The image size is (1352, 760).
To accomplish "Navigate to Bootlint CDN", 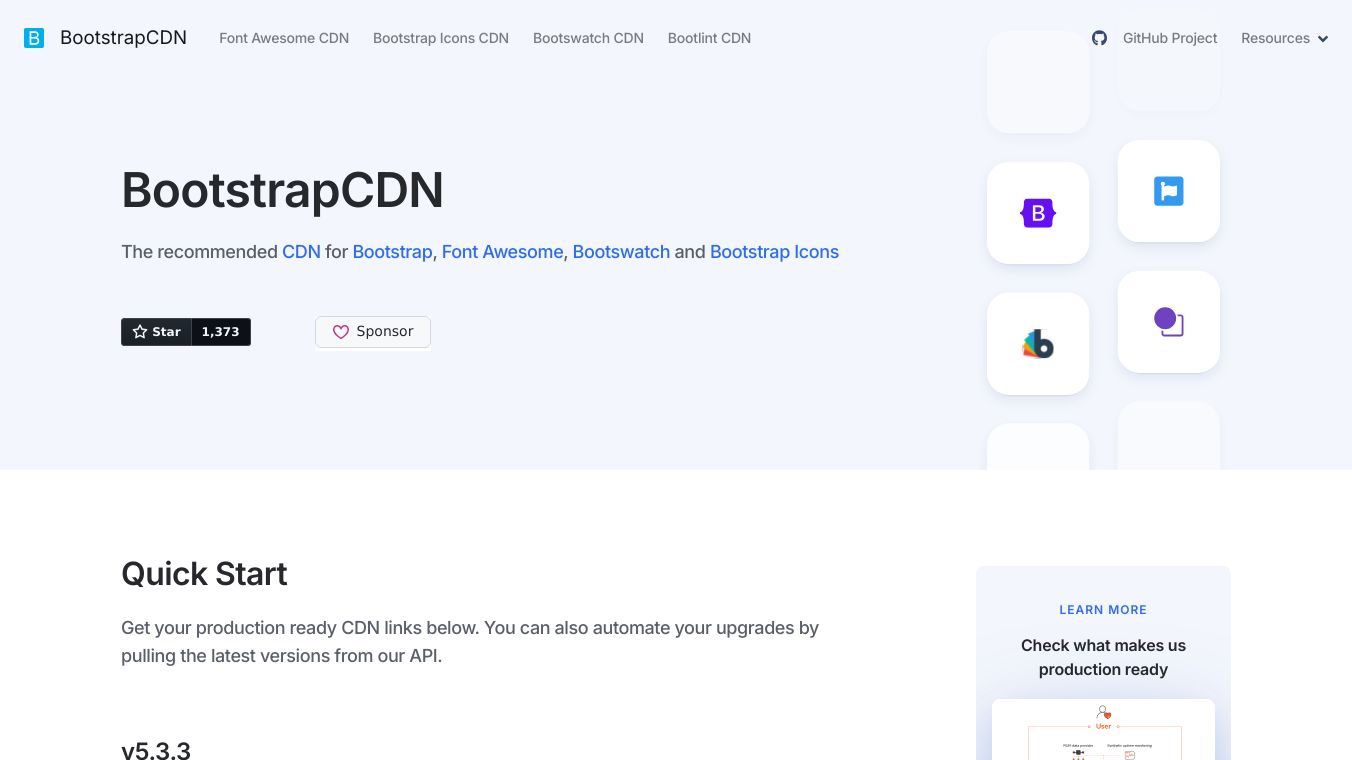I will coord(709,38).
